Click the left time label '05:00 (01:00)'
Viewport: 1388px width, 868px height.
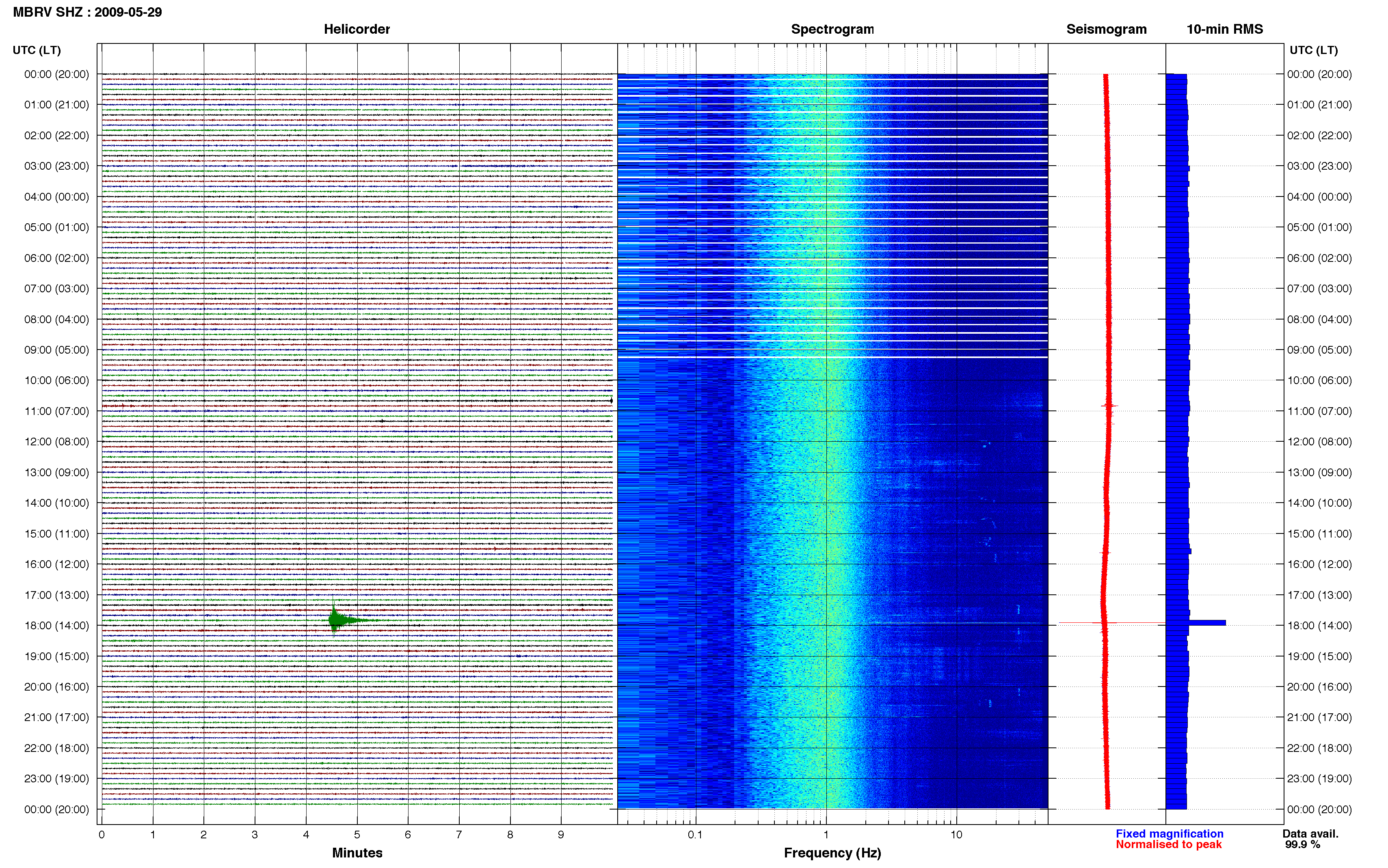[x=56, y=227]
